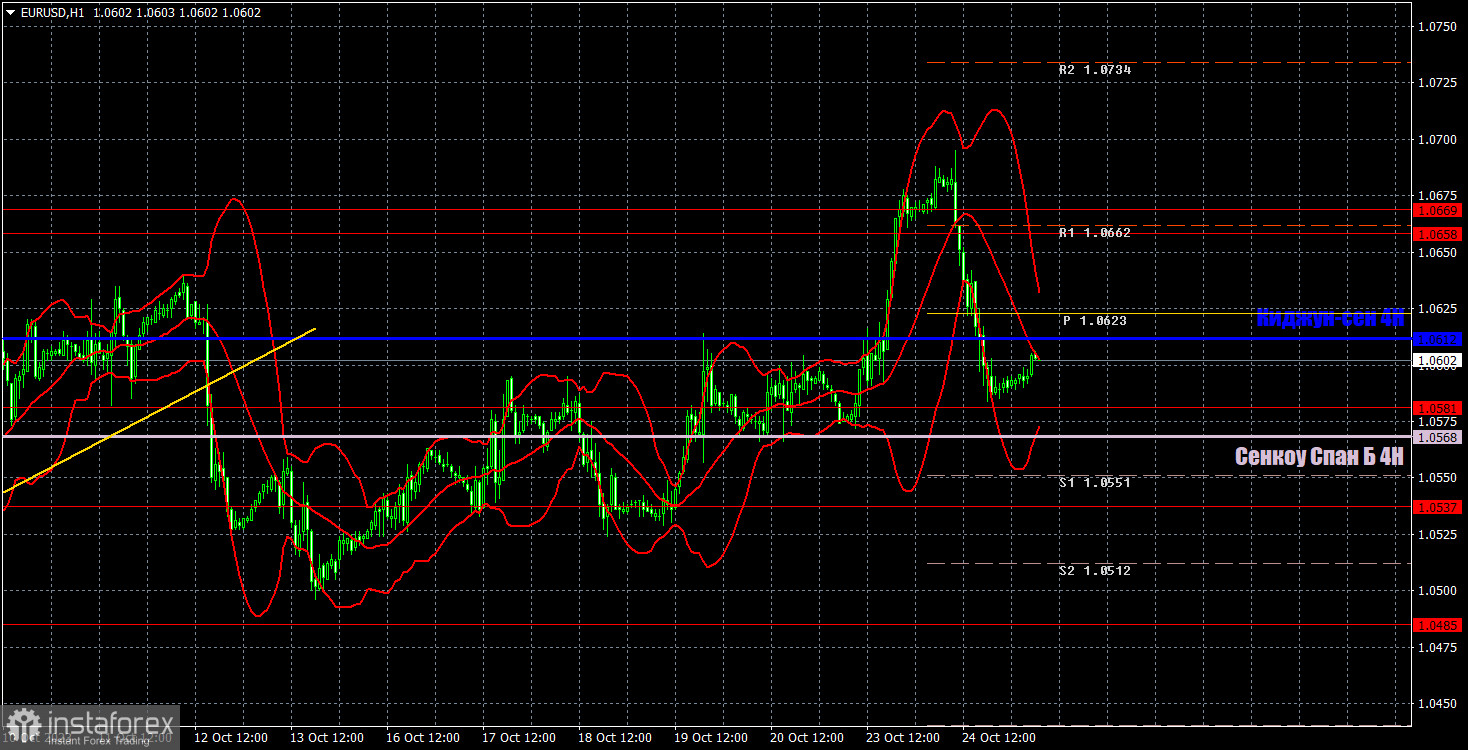Click the 18 Oct 12:00 time axis label

pyautogui.click(x=615, y=738)
